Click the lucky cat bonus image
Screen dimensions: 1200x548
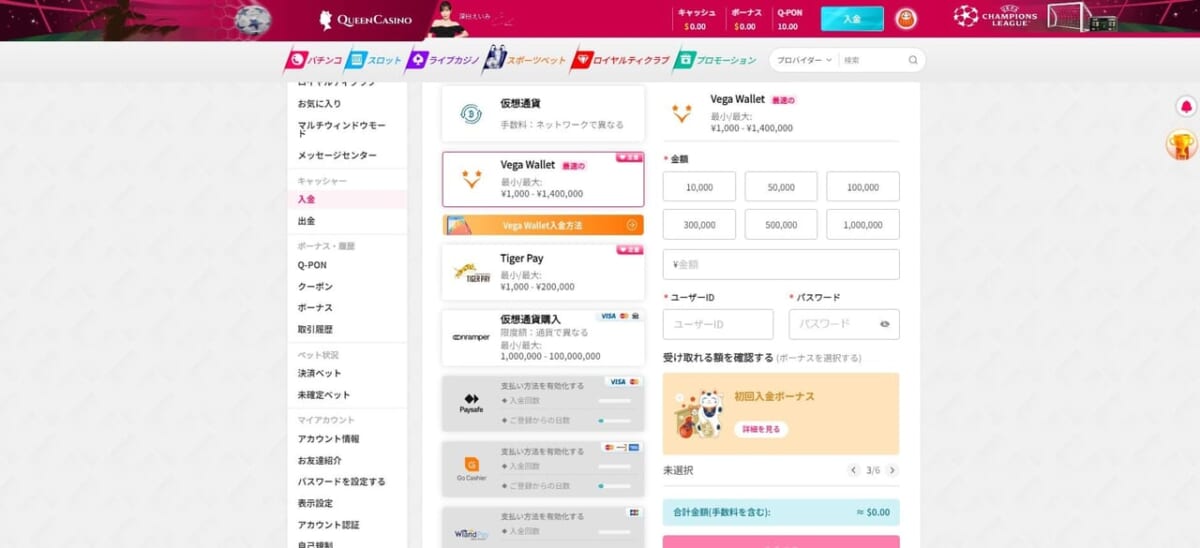click(697, 414)
